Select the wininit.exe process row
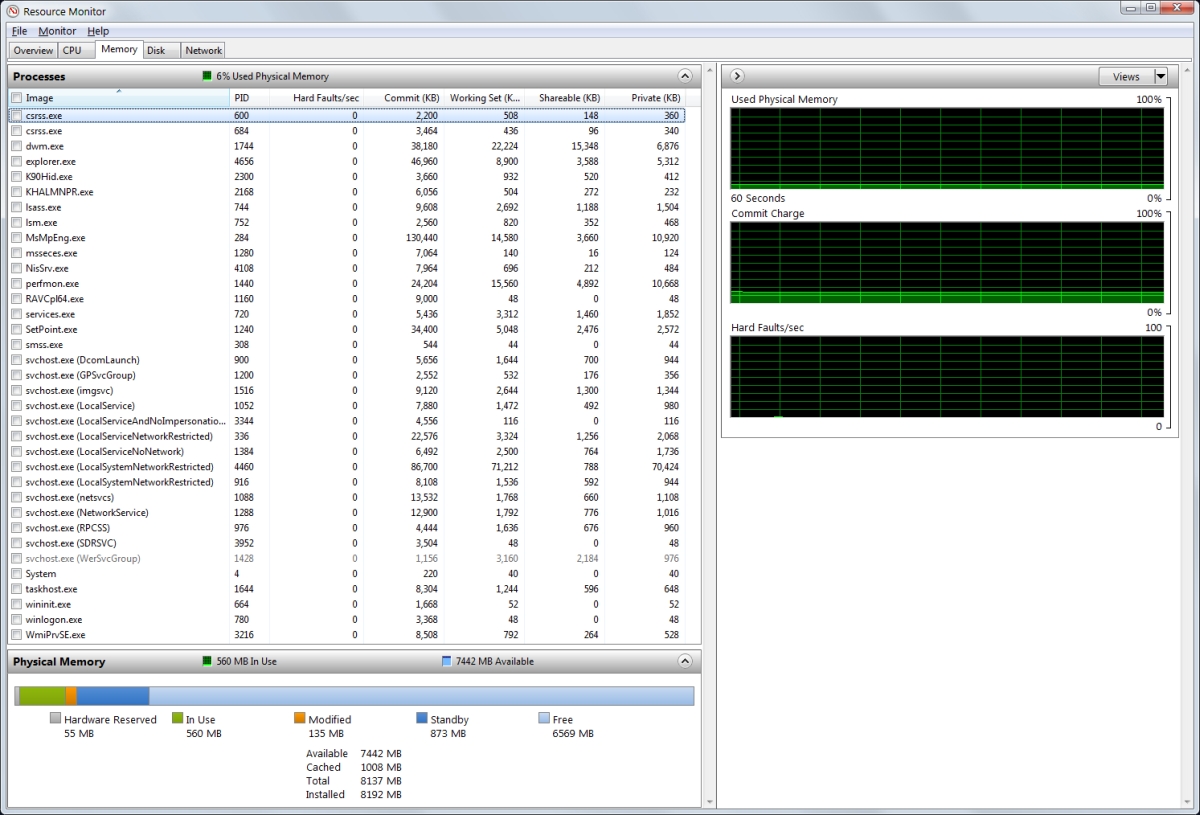 pyautogui.click(x=347, y=604)
